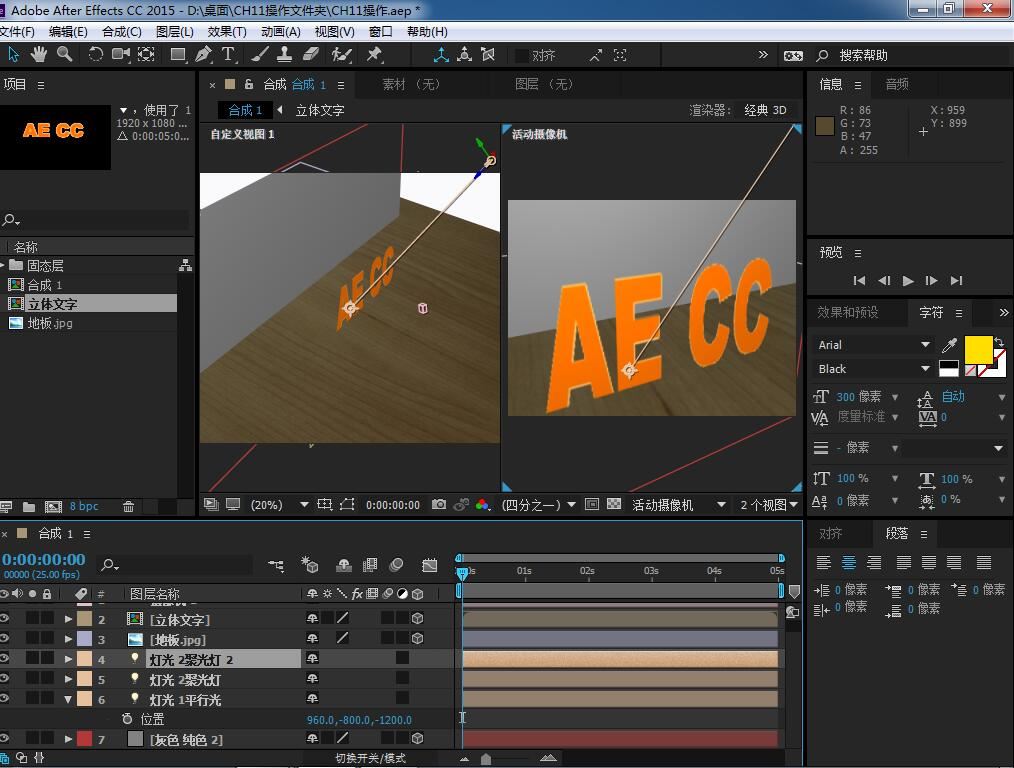1014x768 pixels.
Task: Click the snapshot camera icon in viewer
Action: pyautogui.click(x=438, y=504)
